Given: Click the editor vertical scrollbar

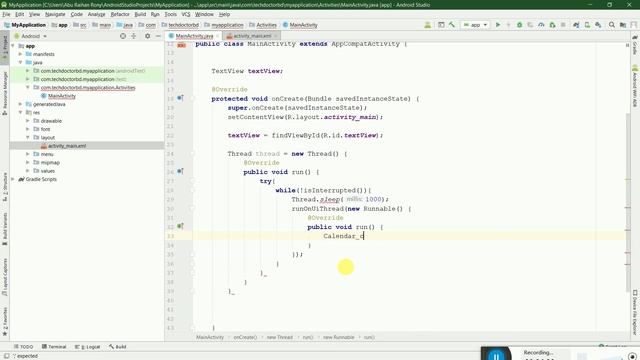Looking at the screenshot, I should [x=628, y=202].
